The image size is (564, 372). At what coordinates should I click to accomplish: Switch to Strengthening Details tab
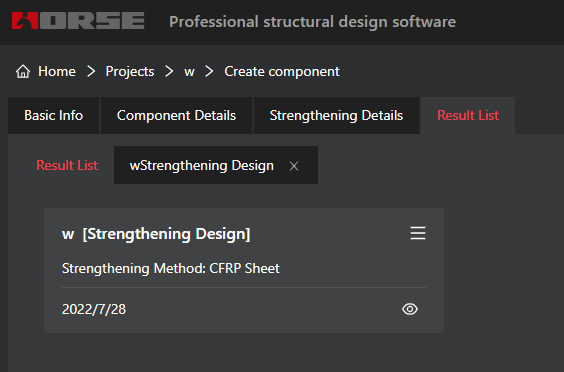(336, 115)
